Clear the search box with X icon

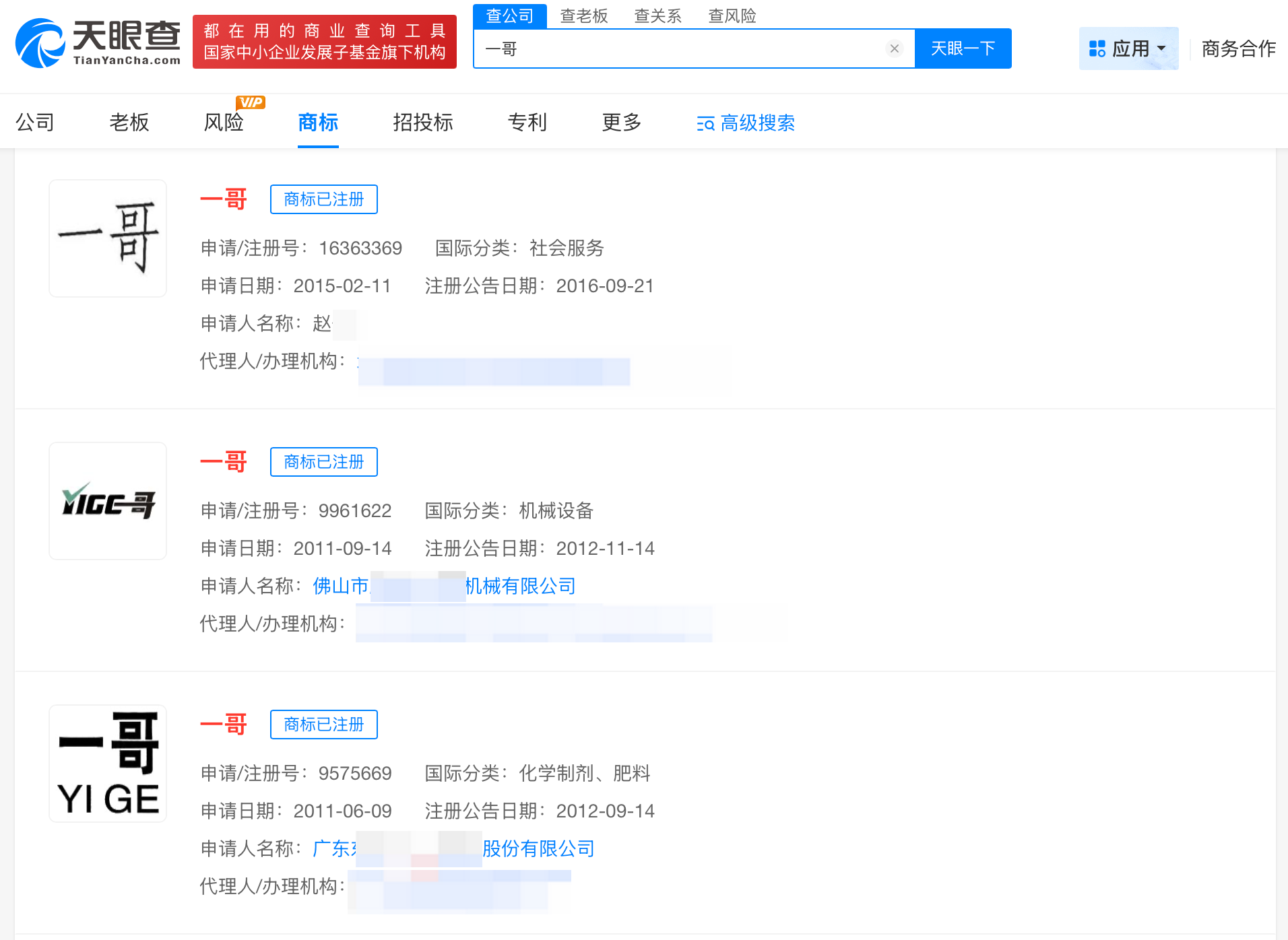(894, 48)
